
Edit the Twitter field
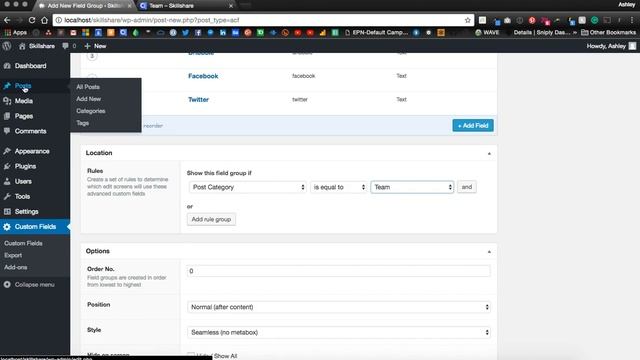coord(198,100)
